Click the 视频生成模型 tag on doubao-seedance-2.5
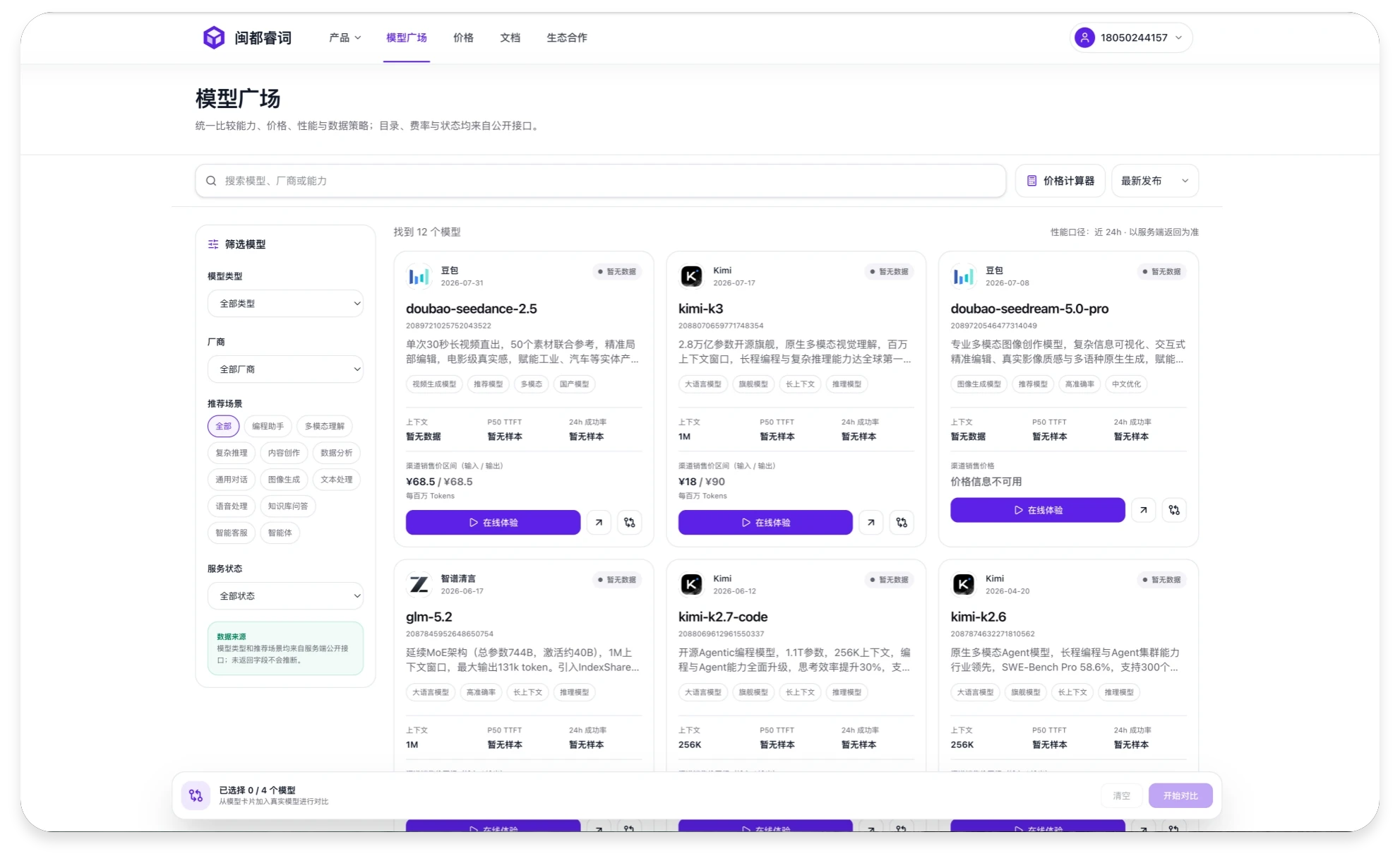Image resolution: width=1400 pixels, height=861 pixels. [434, 384]
